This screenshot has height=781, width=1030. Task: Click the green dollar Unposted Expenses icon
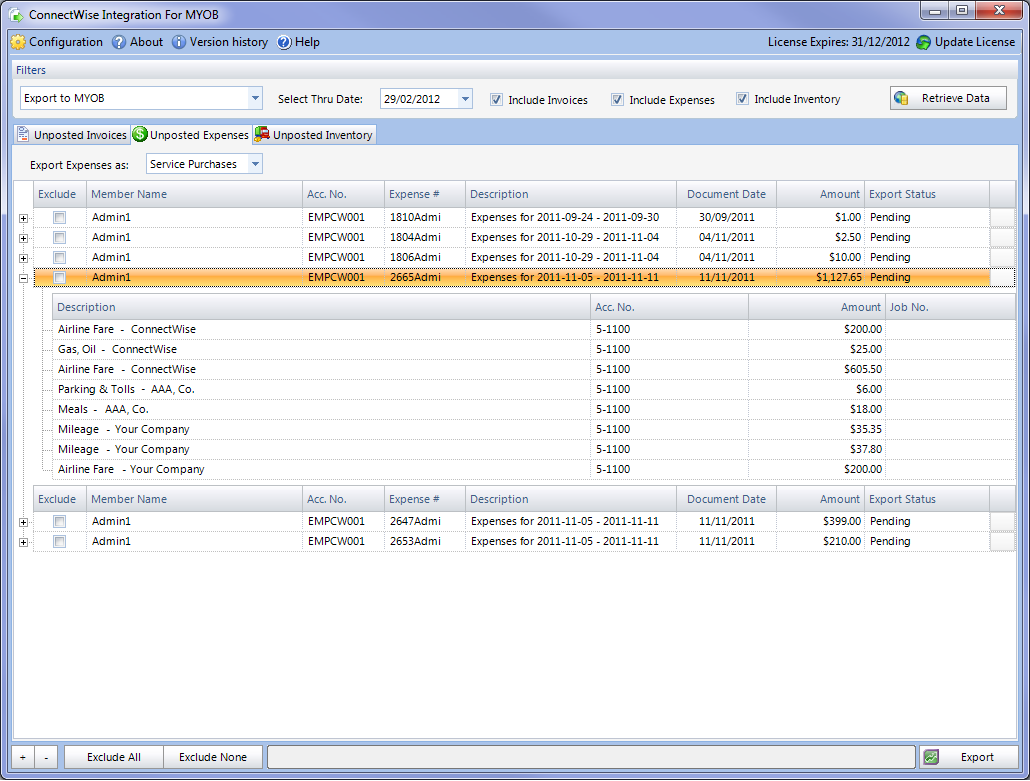140,134
